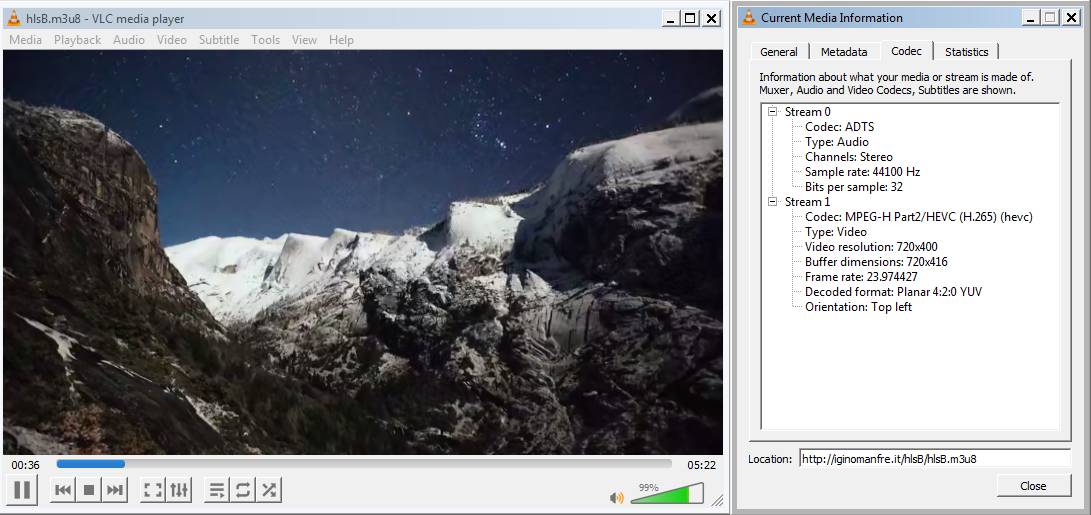Pause playback with the pause button

coord(22,490)
